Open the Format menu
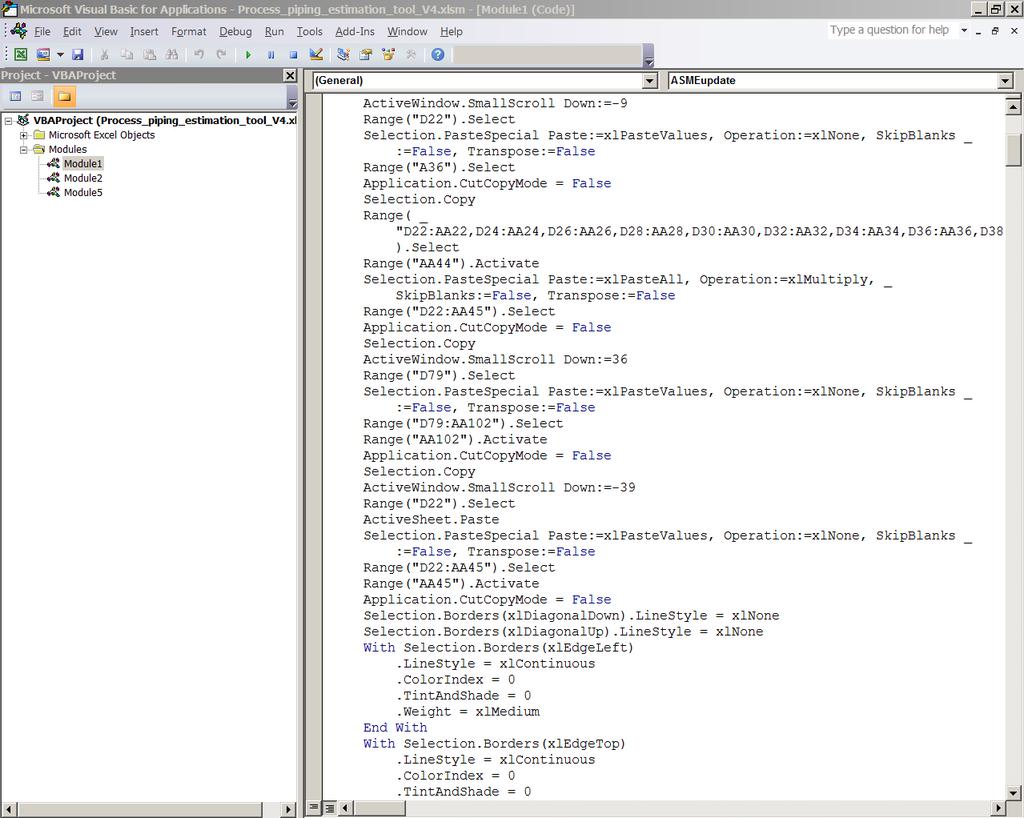Image resolution: width=1024 pixels, height=818 pixels. [x=189, y=31]
